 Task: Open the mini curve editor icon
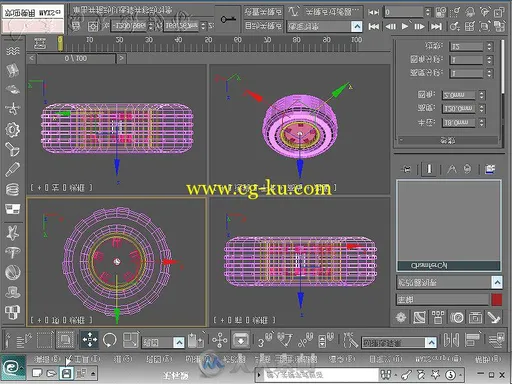(40, 44)
